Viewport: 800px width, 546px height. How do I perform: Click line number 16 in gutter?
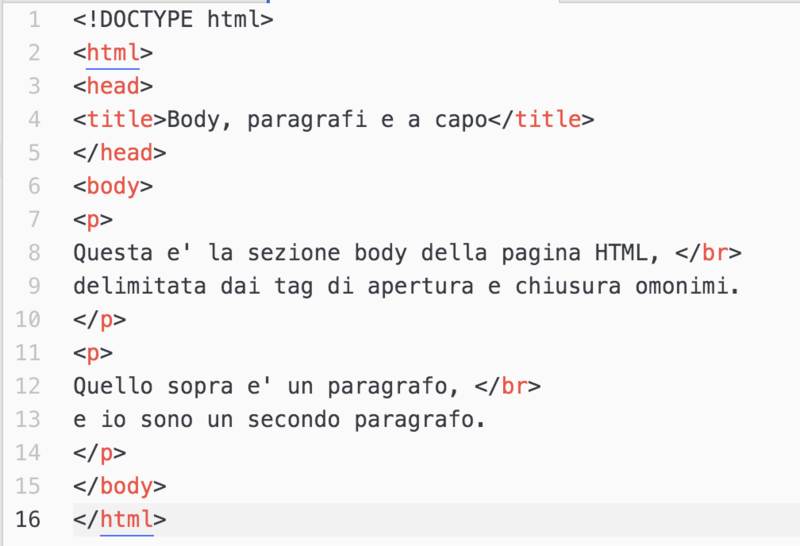tap(28, 519)
